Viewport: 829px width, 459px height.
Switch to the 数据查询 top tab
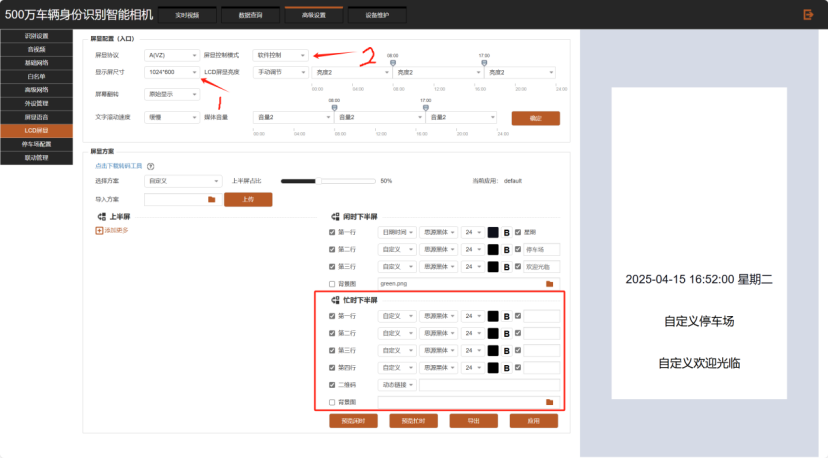click(x=251, y=15)
